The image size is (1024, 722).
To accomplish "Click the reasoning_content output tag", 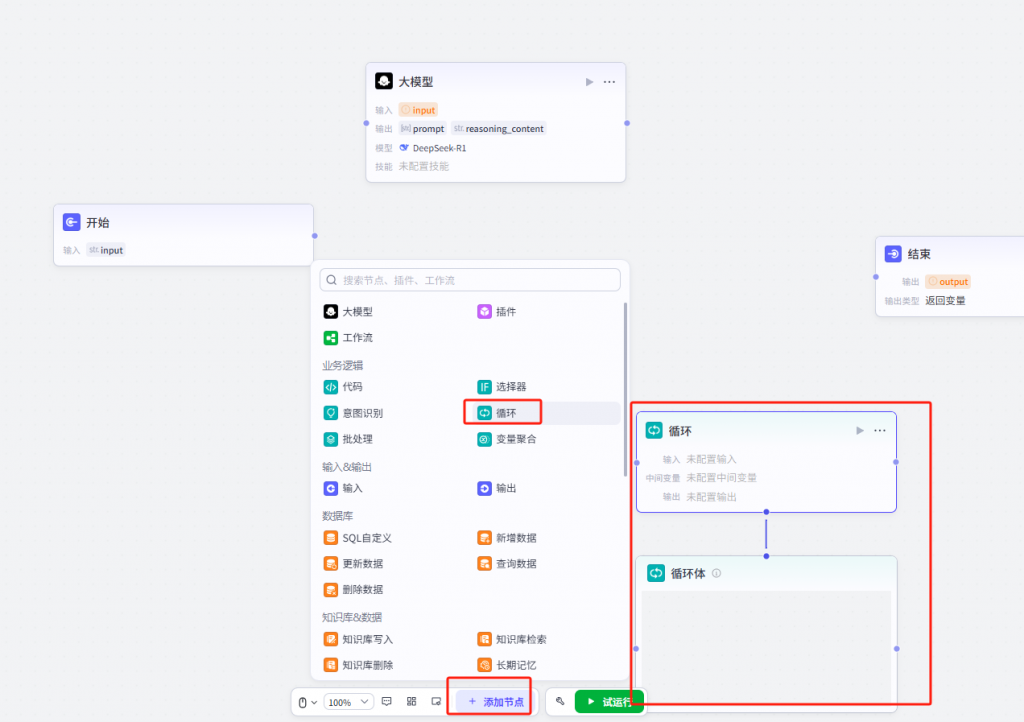I will [x=498, y=129].
